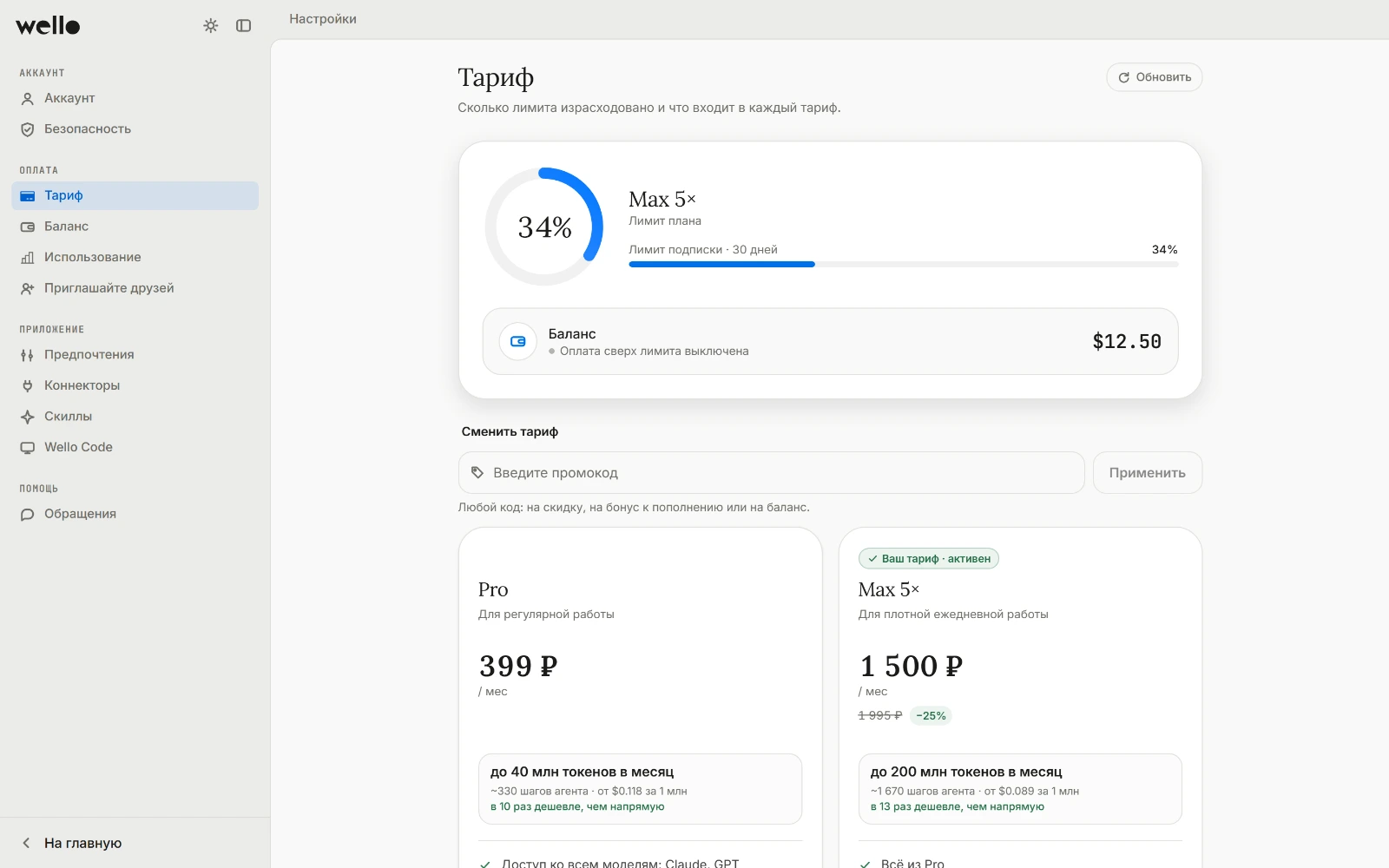Click the Предпочтения sliders icon
Screen dimensions: 1389x868
(28, 355)
